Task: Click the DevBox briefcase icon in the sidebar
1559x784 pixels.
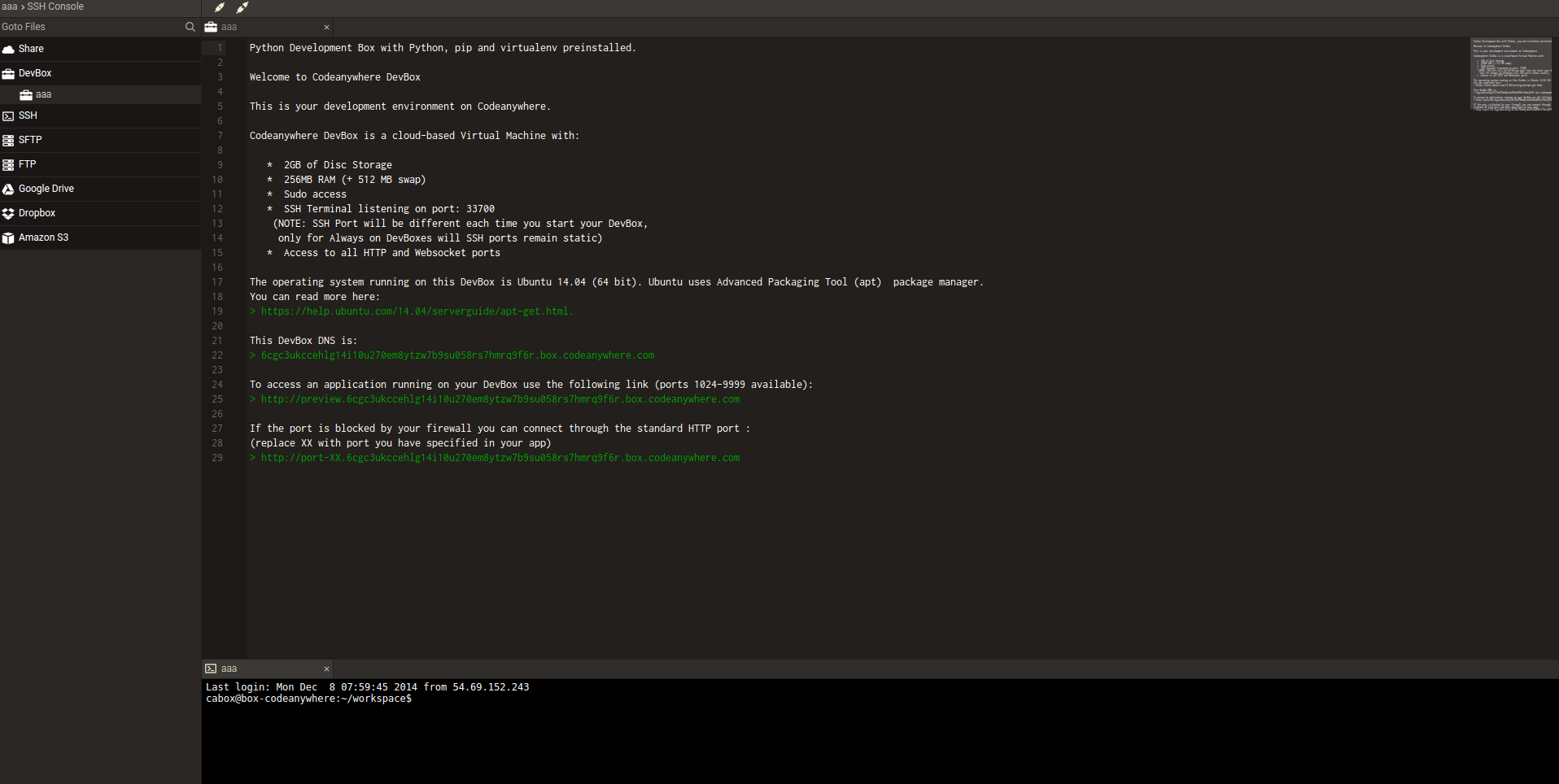Action: tap(8, 74)
